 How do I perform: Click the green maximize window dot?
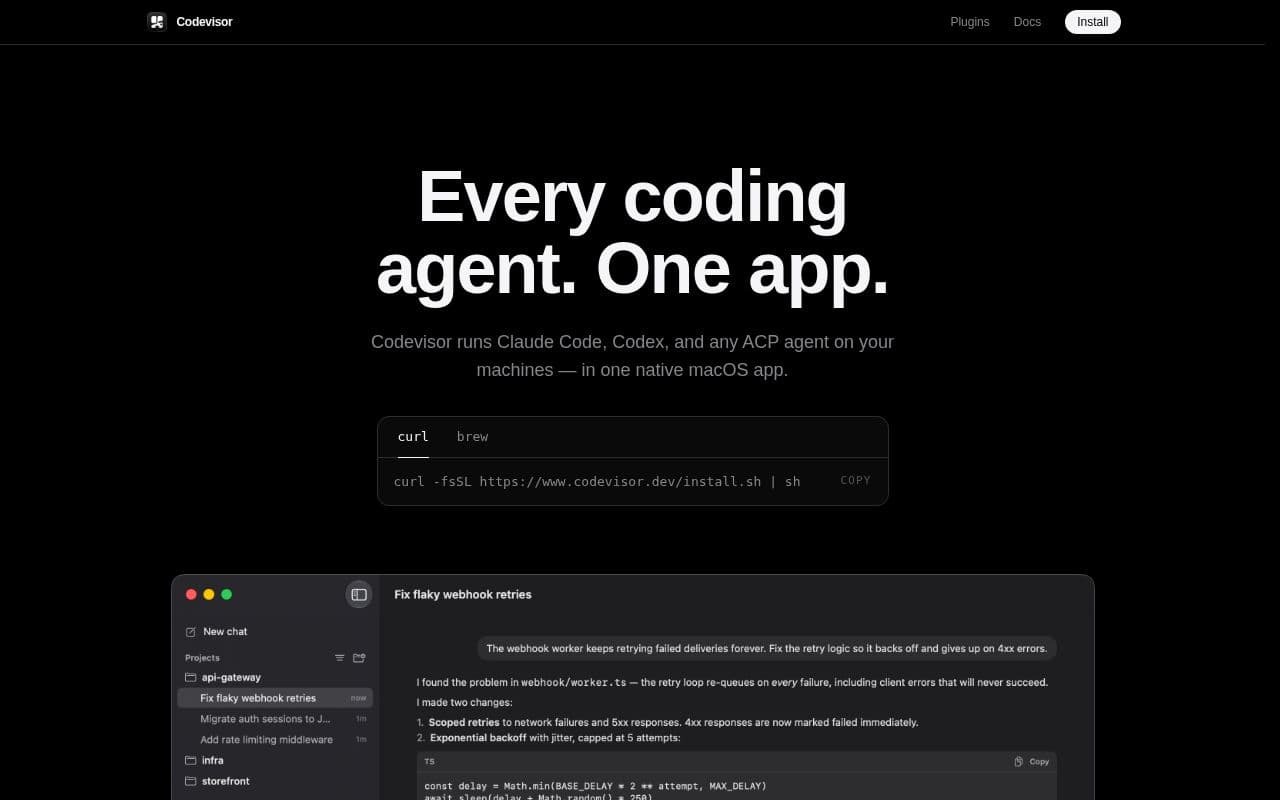click(x=227, y=594)
